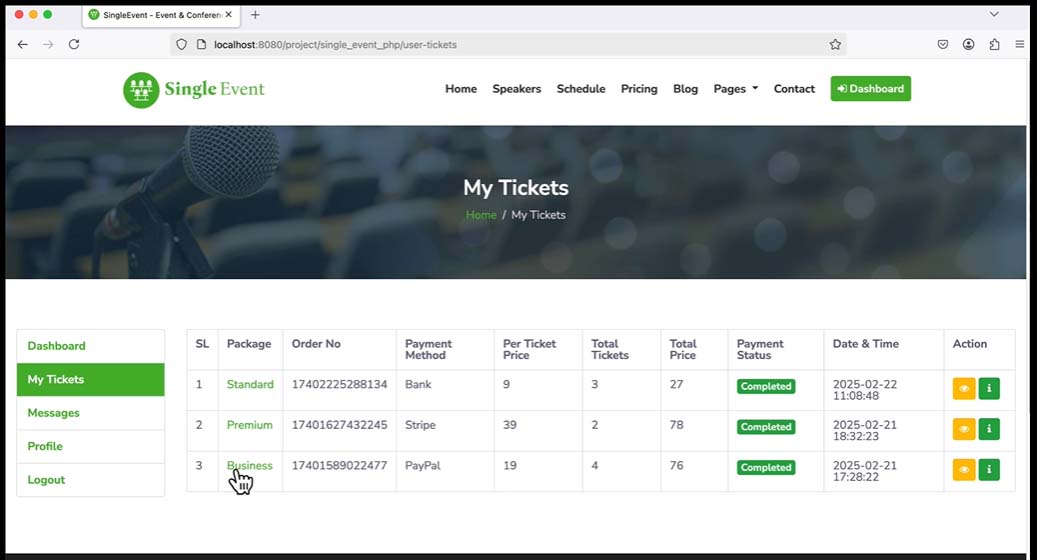Open a new browser tab

click(x=255, y=15)
